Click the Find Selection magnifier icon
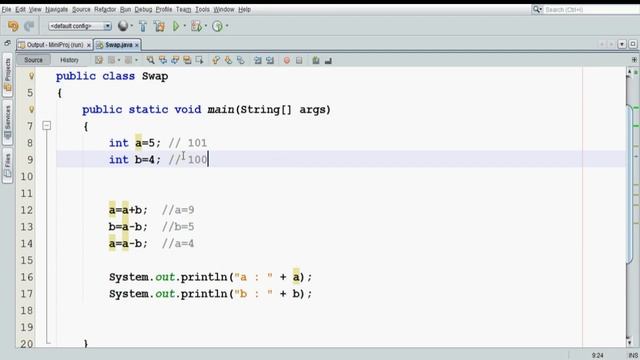The width and height of the screenshot is (640, 360). 151,60
